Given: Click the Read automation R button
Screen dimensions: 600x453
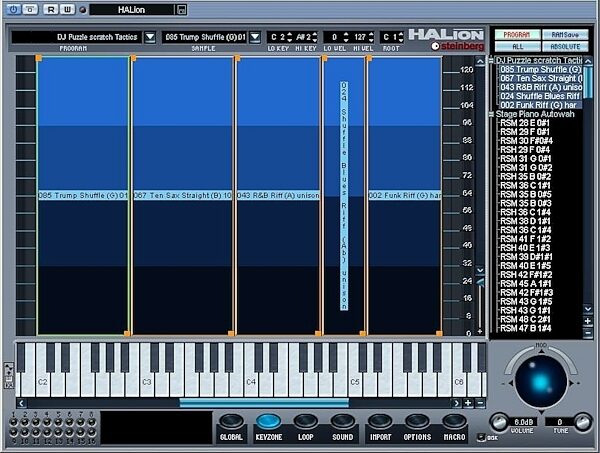Looking at the screenshot, I should pyautogui.click(x=50, y=9).
